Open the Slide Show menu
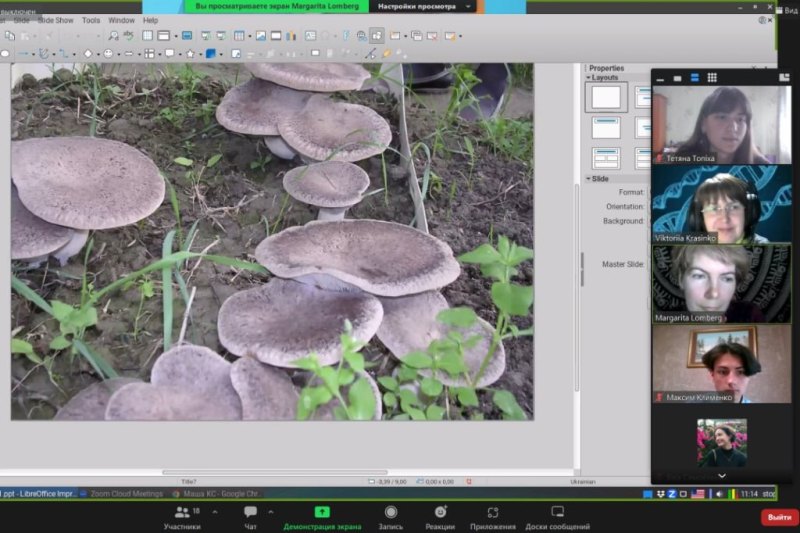This screenshot has width=800, height=533. [x=56, y=20]
